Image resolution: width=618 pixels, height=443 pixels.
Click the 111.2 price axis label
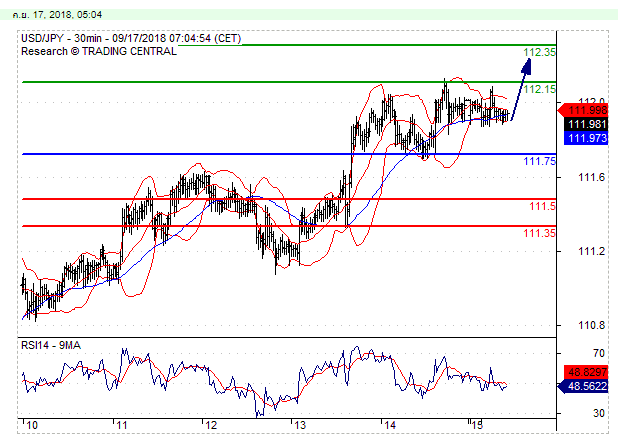591,251
